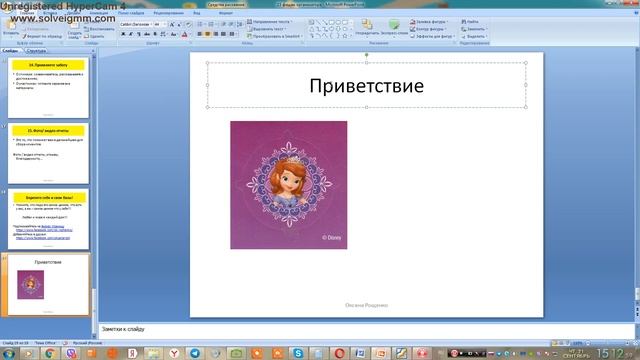Screen dimensions: 640x360
Task: Toggle text Shadow formatting
Action: pyautogui.click(x=155, y=34)
